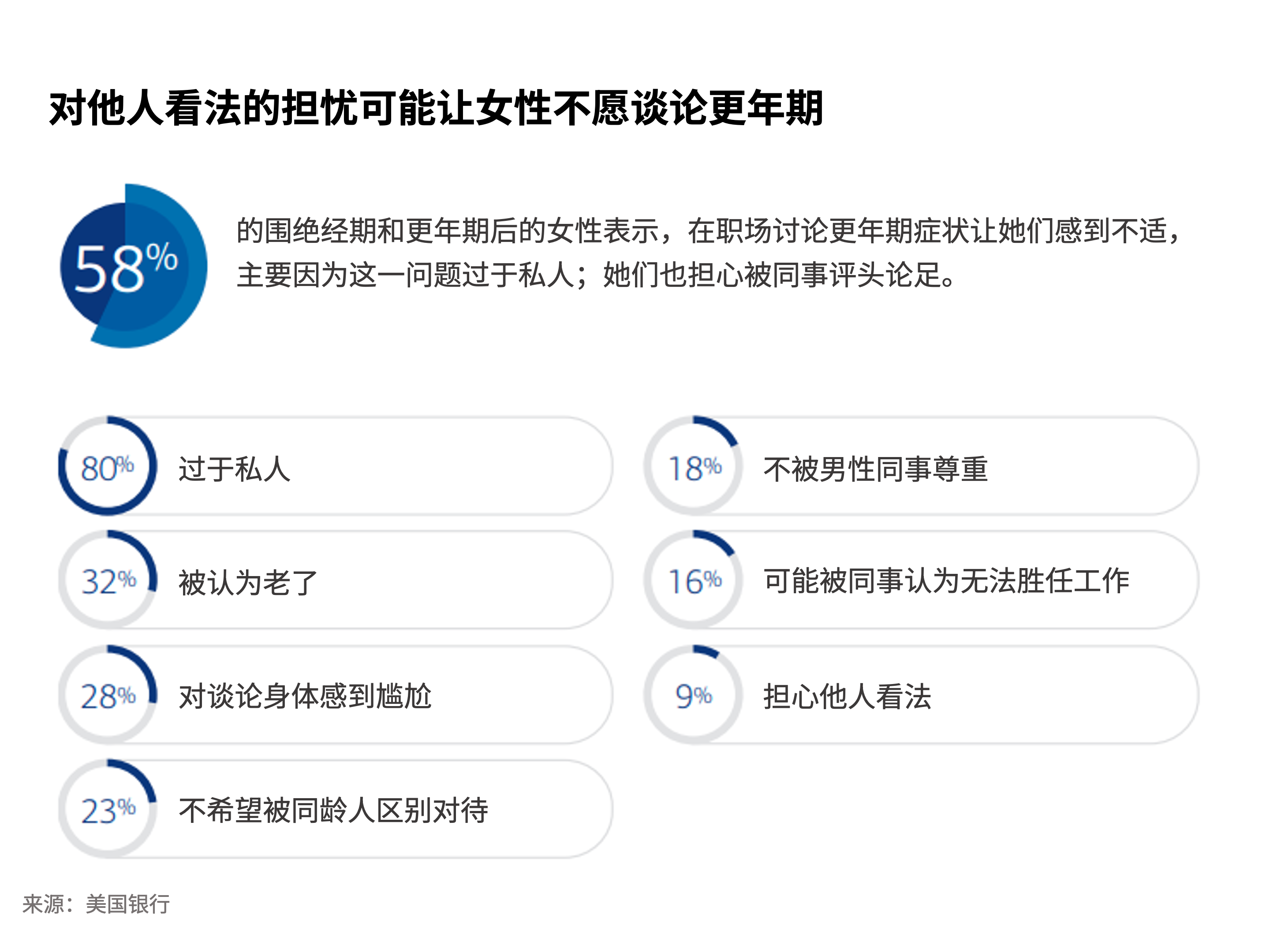
Task: Click the source text 美国银行
Action: click(x=127, y=904)
